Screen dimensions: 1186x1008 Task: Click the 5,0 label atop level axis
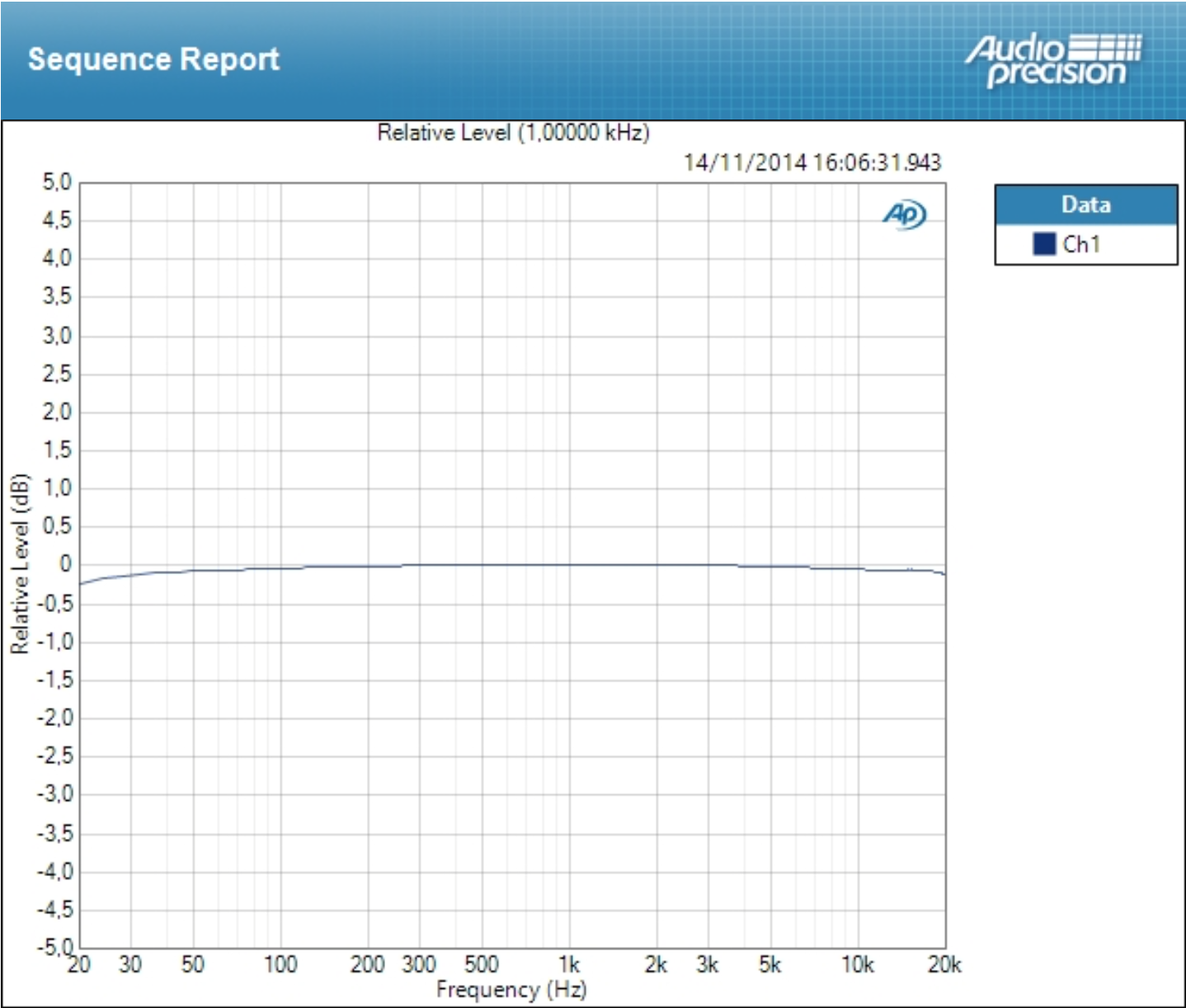(57, 181)
